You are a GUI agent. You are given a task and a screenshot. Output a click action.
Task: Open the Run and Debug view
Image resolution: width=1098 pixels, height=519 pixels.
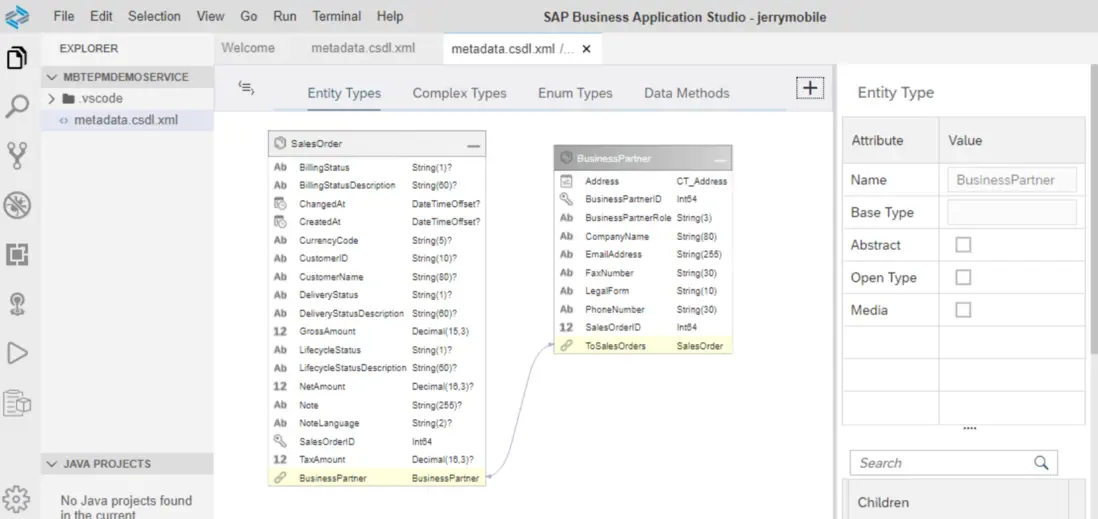point(17,352)
